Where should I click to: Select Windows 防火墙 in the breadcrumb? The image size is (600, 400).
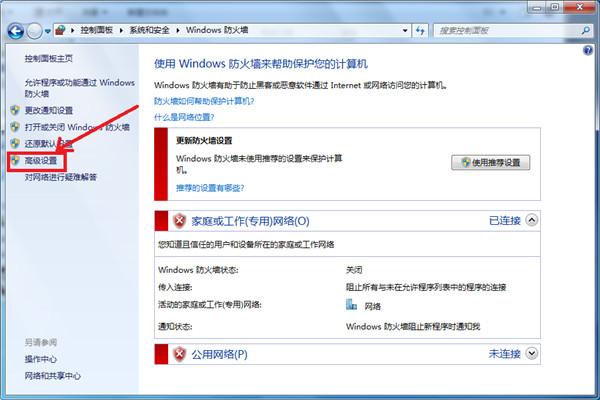click(217, 30)
